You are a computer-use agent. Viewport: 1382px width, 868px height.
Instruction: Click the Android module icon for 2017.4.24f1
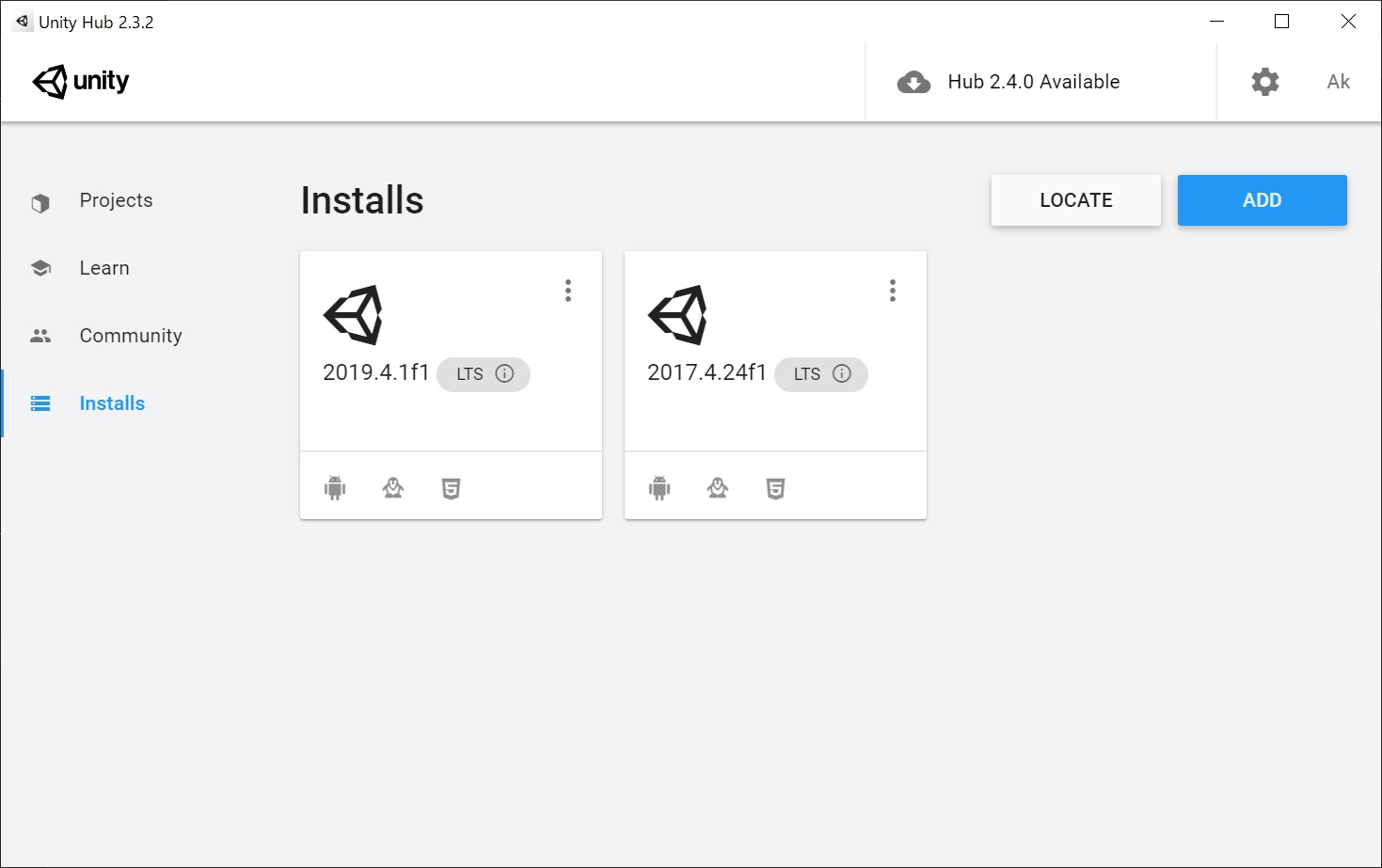click(x=659, y=488)
